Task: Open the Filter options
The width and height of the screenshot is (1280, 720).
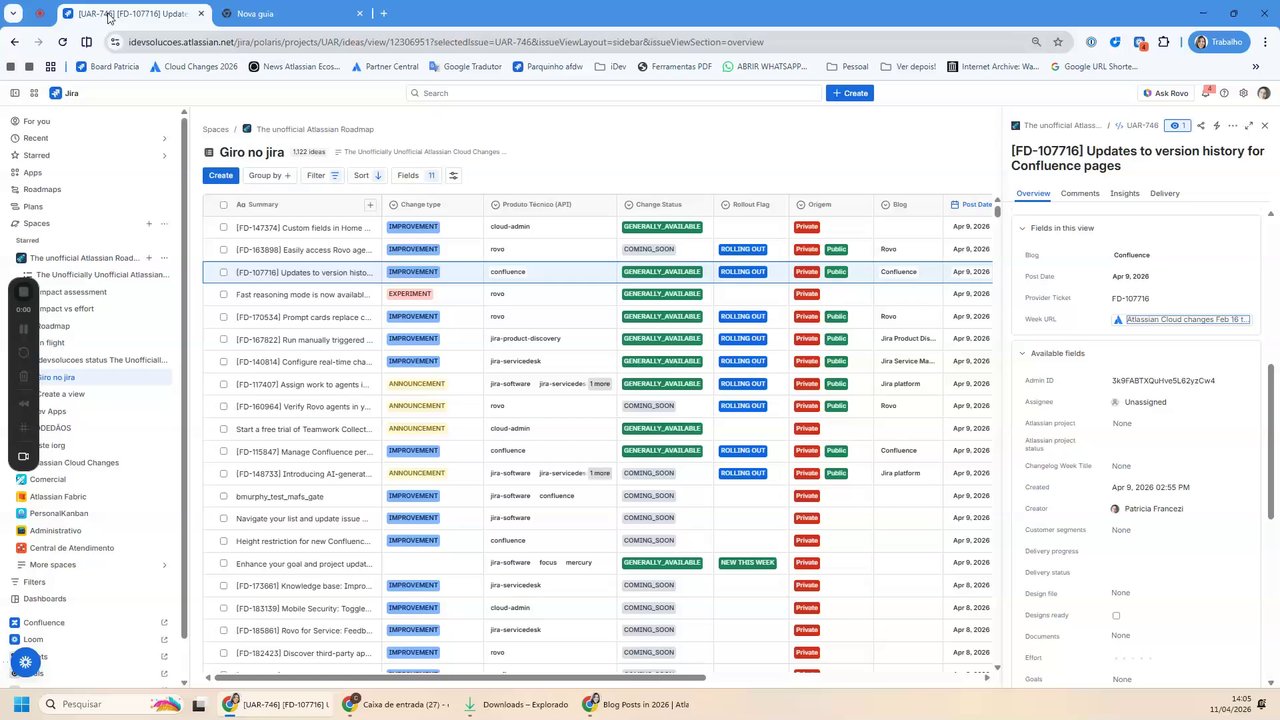Action: pyautogui.click(x=323, y=175)
